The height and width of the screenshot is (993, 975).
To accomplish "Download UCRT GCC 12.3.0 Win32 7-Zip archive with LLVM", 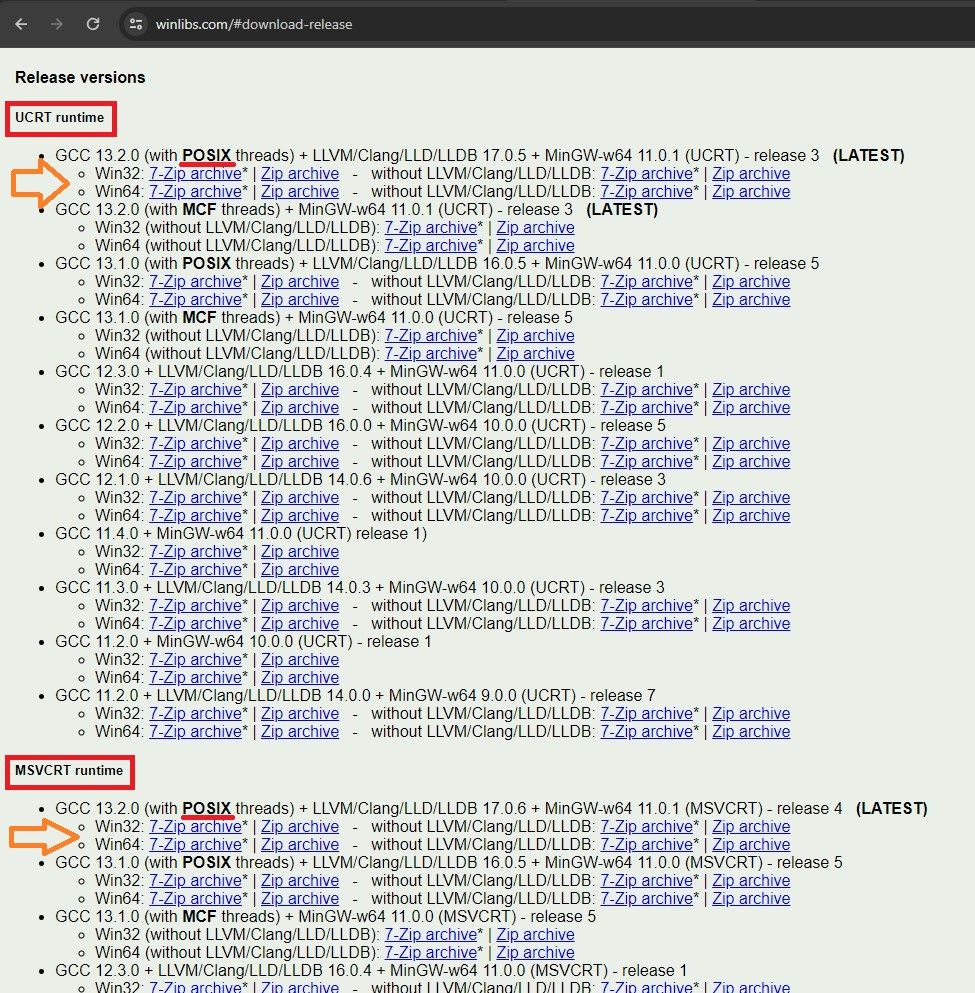I will 196,389.
